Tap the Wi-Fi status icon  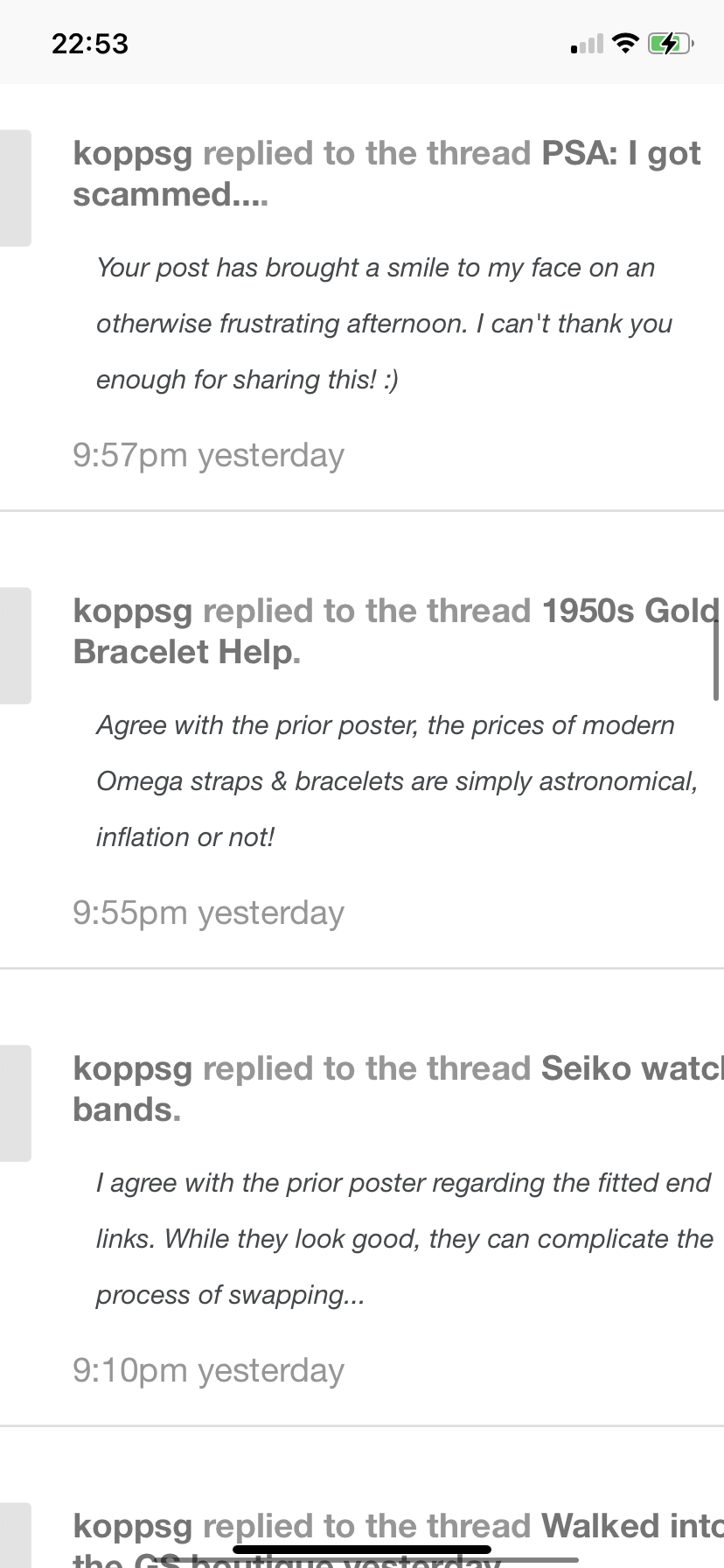click(625, 43)
